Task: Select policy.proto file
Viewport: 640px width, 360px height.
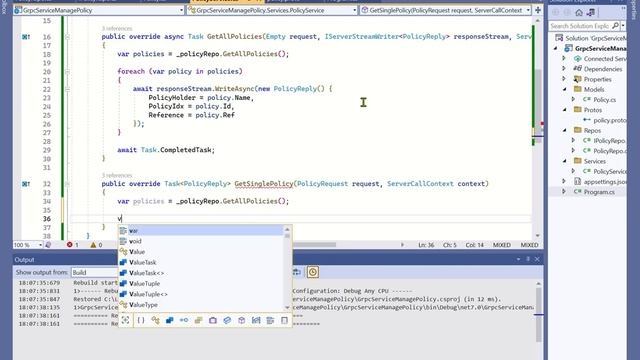Action: tap(609, 120)
